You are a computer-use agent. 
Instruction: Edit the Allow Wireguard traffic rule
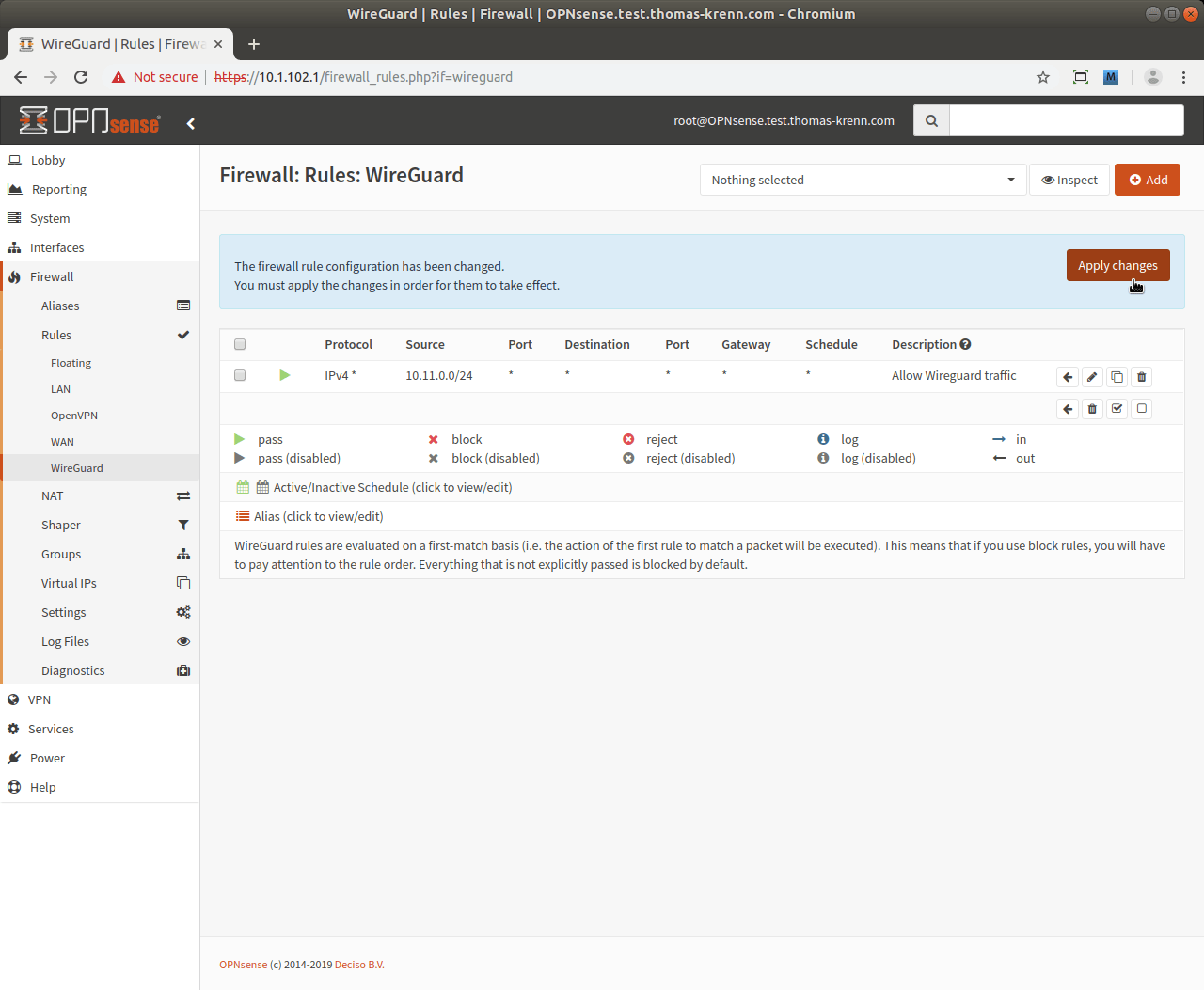tap(1092, 377)
